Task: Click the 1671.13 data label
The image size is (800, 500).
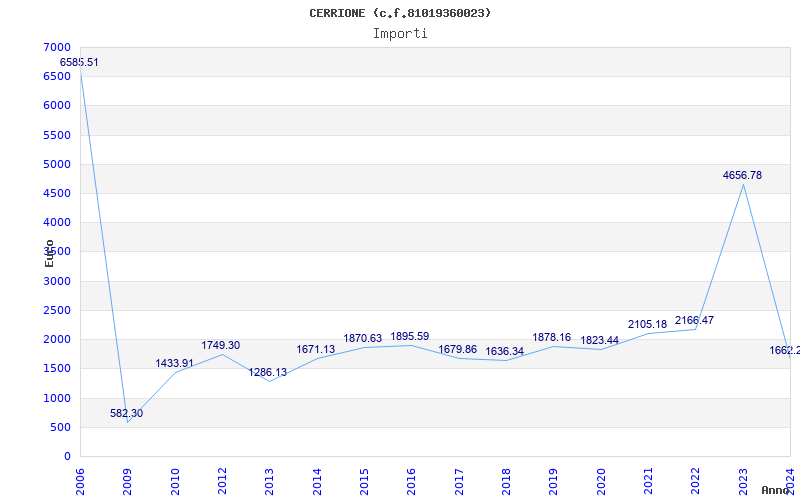Action: pos(316,349)
